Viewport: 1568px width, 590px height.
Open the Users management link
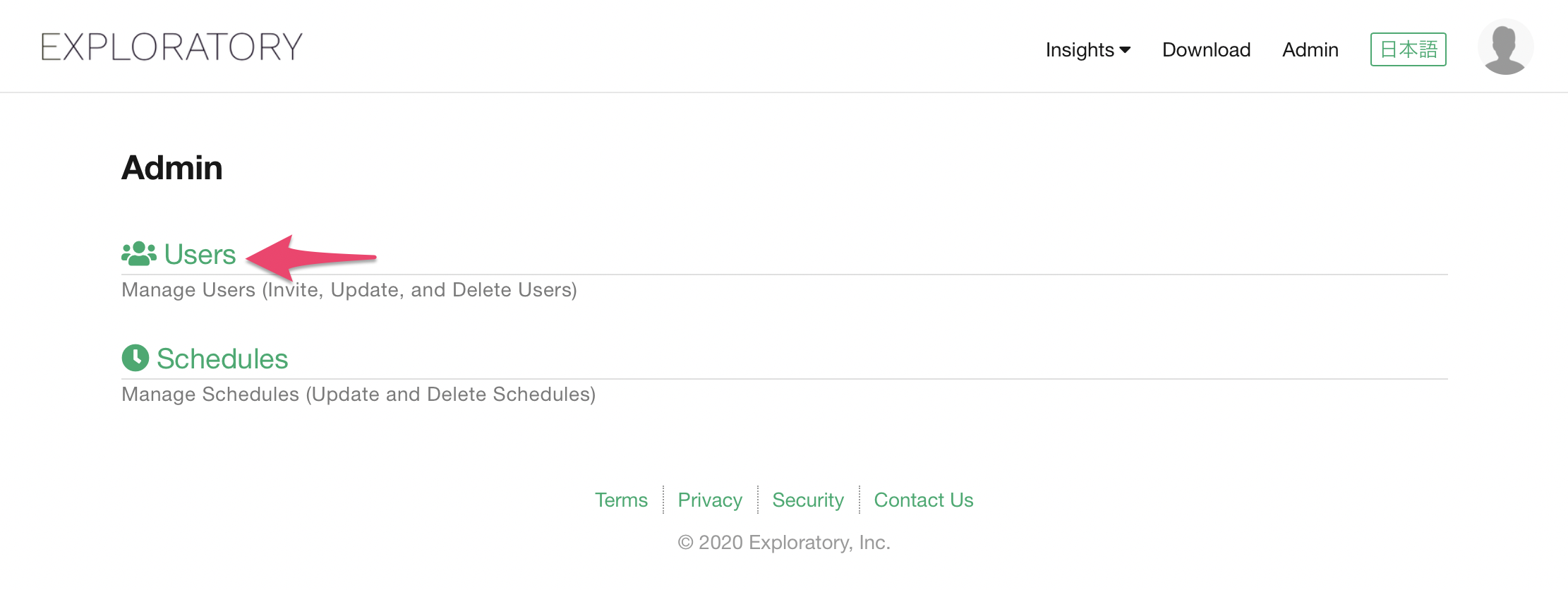200,254
